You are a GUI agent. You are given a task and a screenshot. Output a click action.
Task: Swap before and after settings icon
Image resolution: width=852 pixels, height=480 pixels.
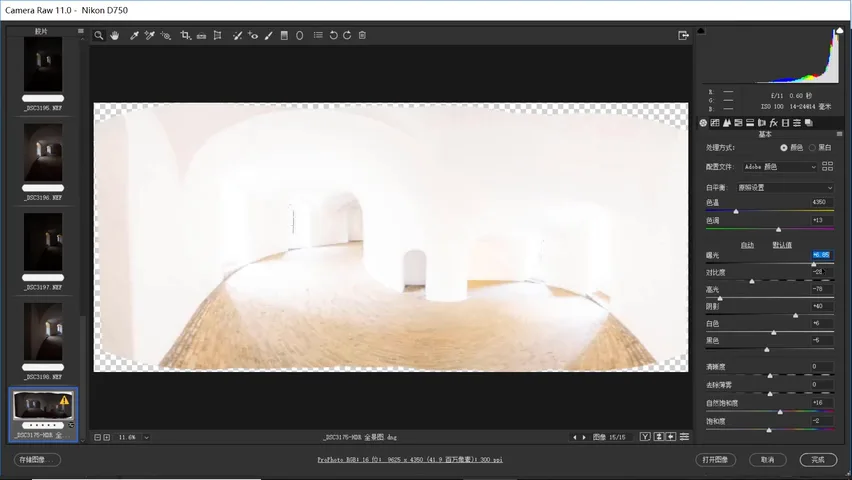659,437
